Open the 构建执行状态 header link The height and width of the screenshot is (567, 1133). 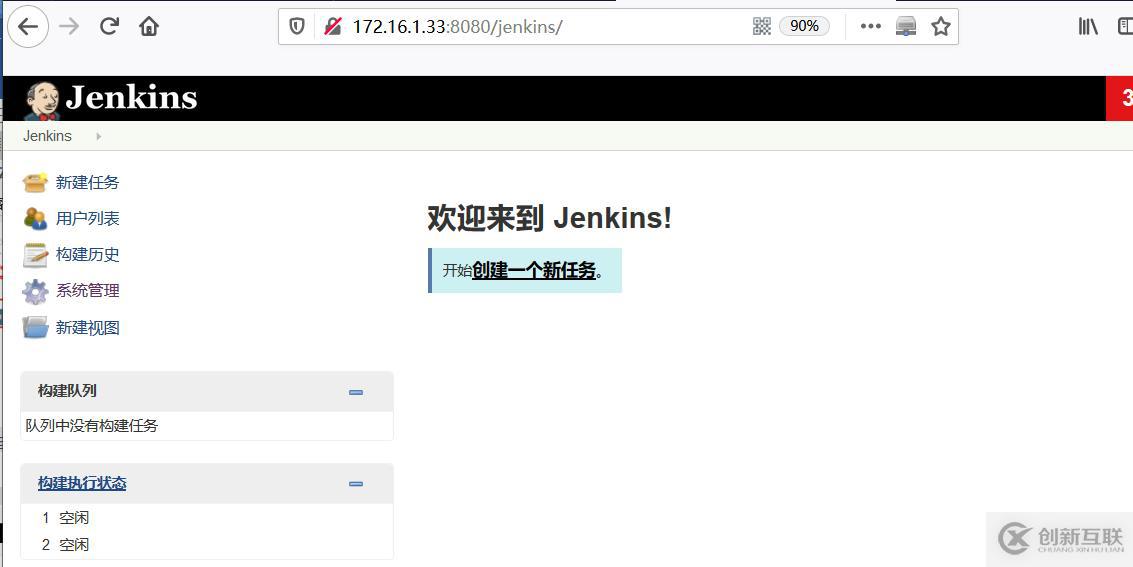(x=82, y=483)
